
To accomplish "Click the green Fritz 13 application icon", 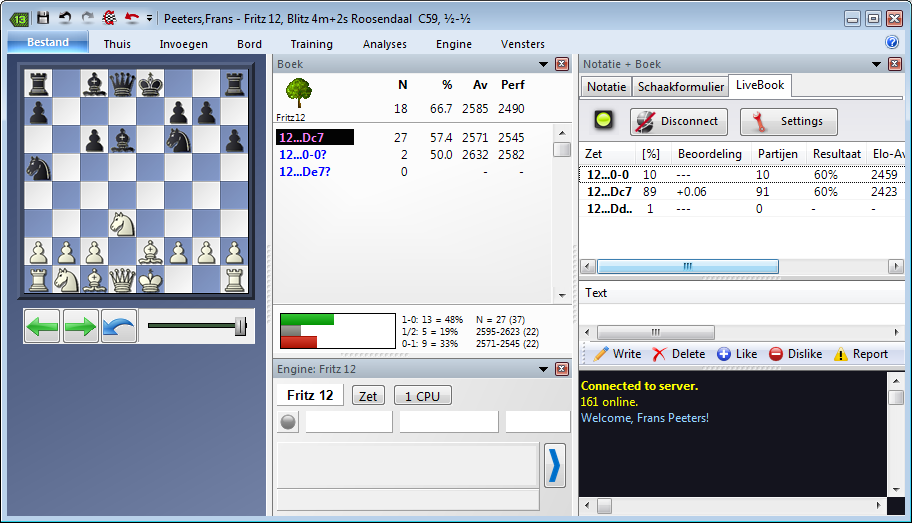I will click(x=19, y=19).
